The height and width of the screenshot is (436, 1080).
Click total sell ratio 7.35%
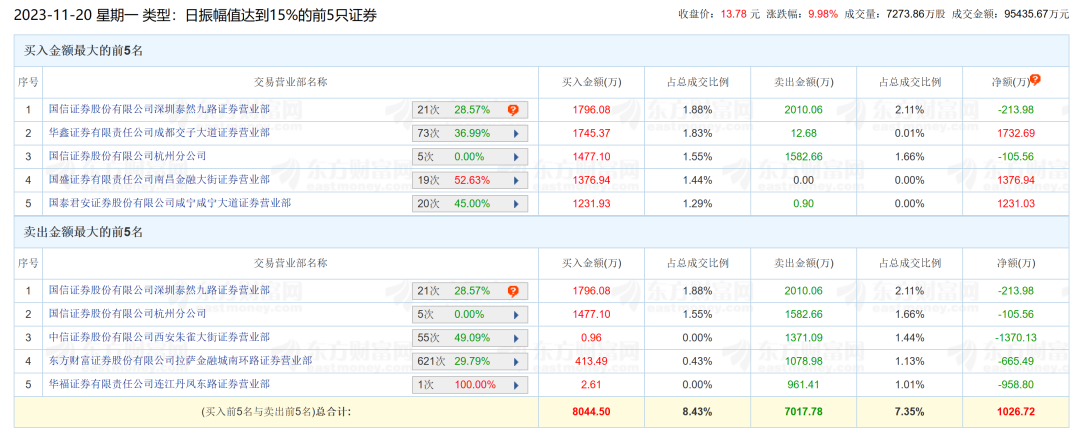point(909,412)
